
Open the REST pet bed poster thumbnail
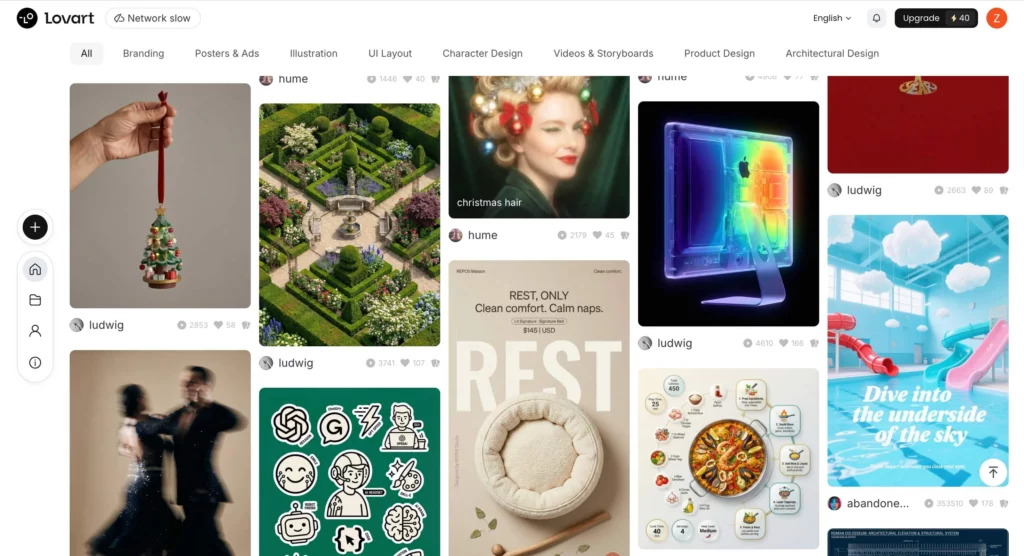click(x=539, y=408)
